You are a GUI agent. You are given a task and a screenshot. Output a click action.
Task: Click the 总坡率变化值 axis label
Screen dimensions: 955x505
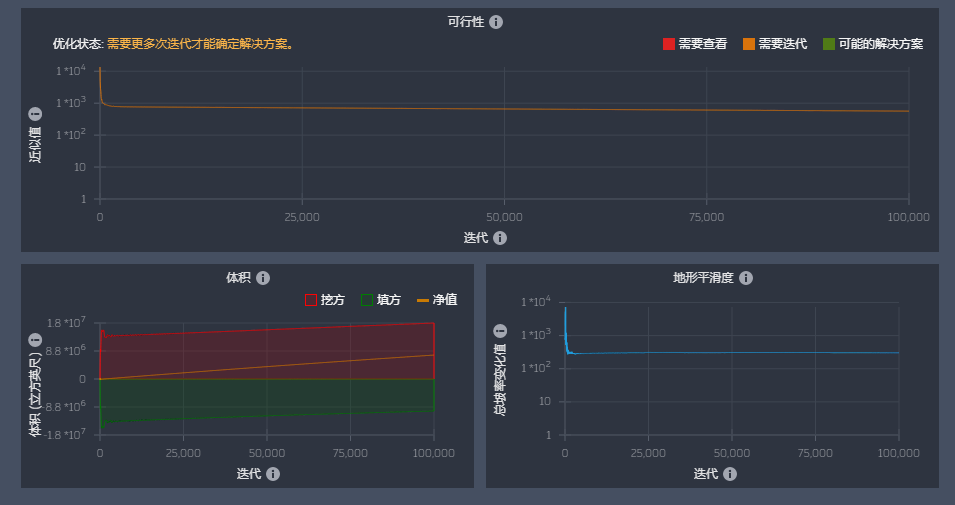coord(500,380)
